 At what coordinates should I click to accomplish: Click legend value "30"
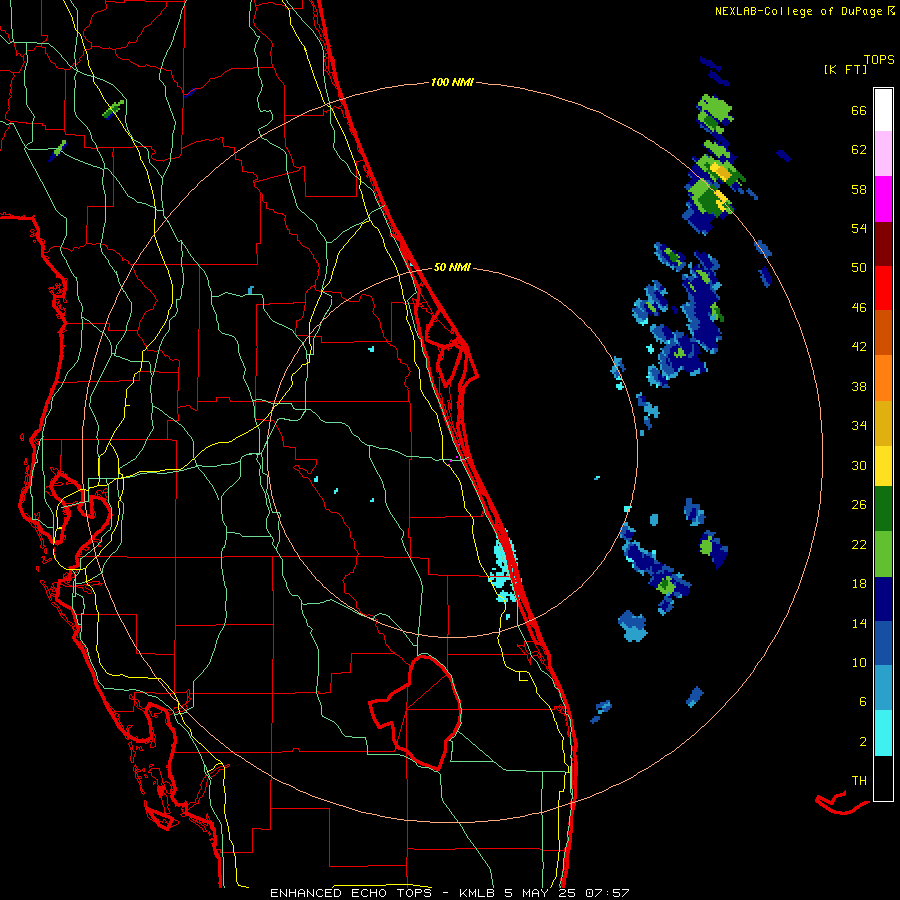(x=859, y=465)
